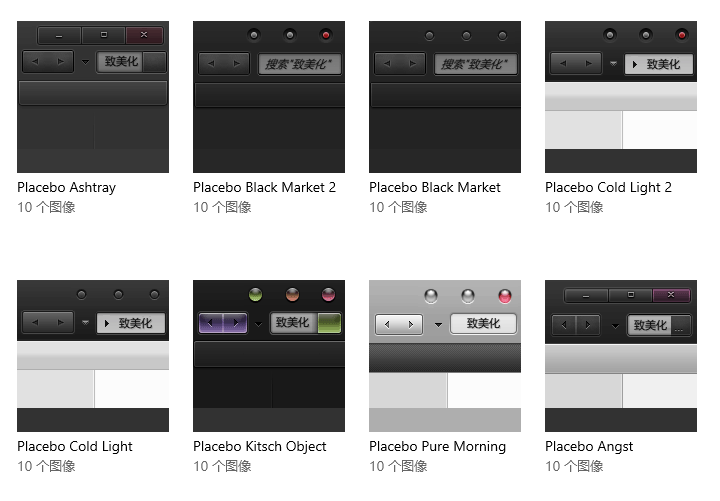720x501 pixels.
Task: Click the "Placebo Pure Morning" name label
Action: (437, 446)
